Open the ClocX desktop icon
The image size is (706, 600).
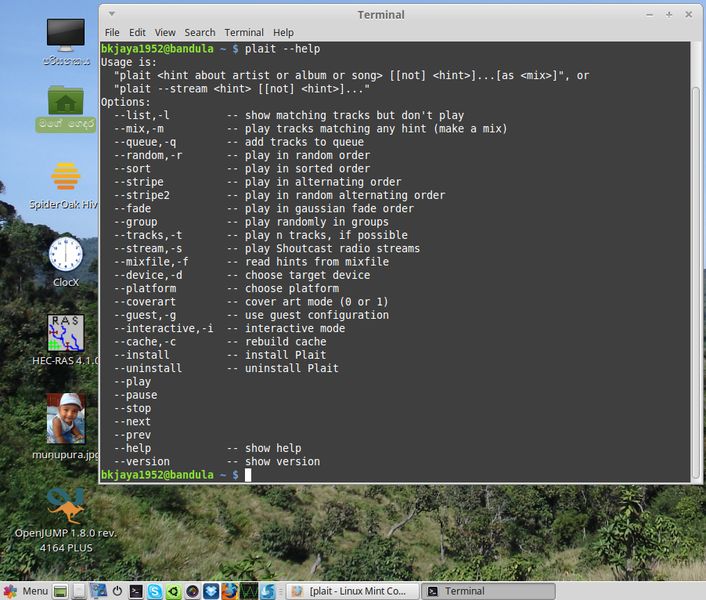(x=66, y=262)
